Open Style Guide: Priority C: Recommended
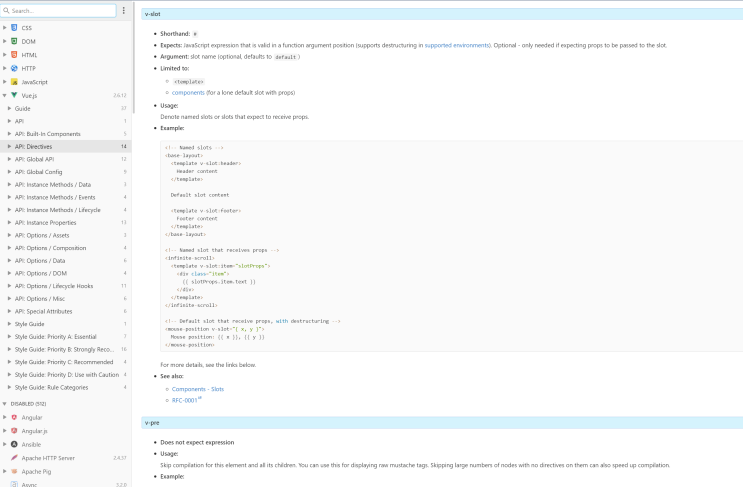The height and width of the screenshot is (487, 743). 66,362
